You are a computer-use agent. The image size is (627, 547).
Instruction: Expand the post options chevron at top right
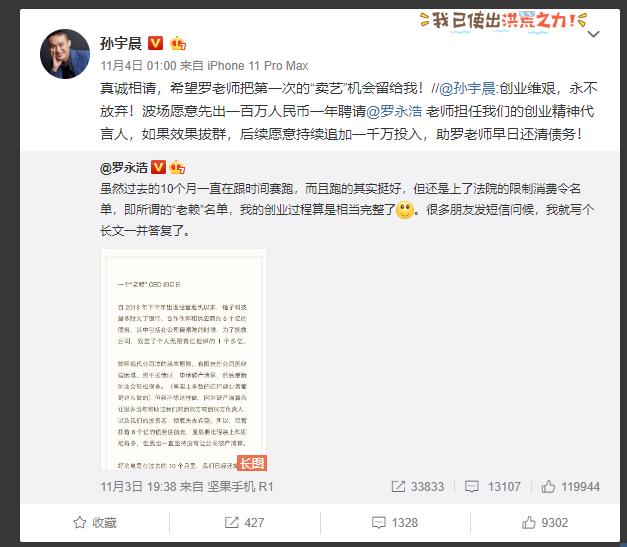tap(593, 34)
